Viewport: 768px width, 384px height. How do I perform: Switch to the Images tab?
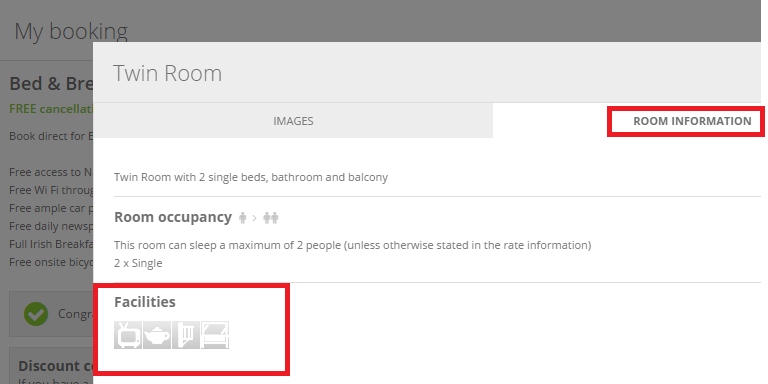[293, 120]
